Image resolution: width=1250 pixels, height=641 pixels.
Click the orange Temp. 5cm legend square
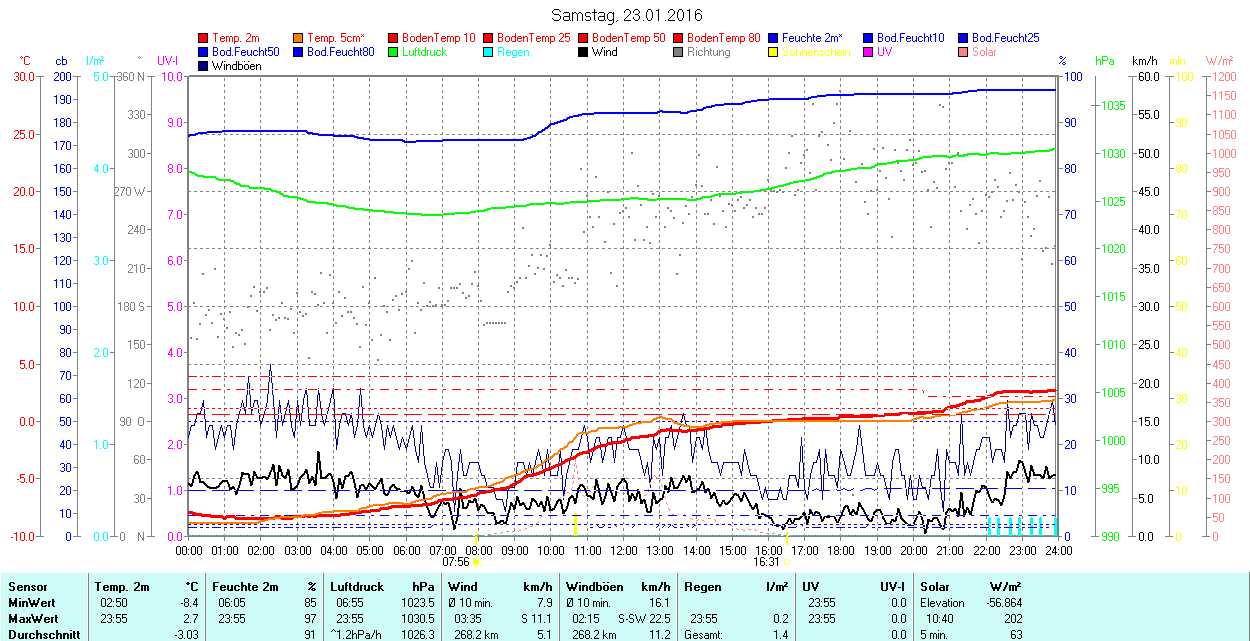(x=299, y=38)
